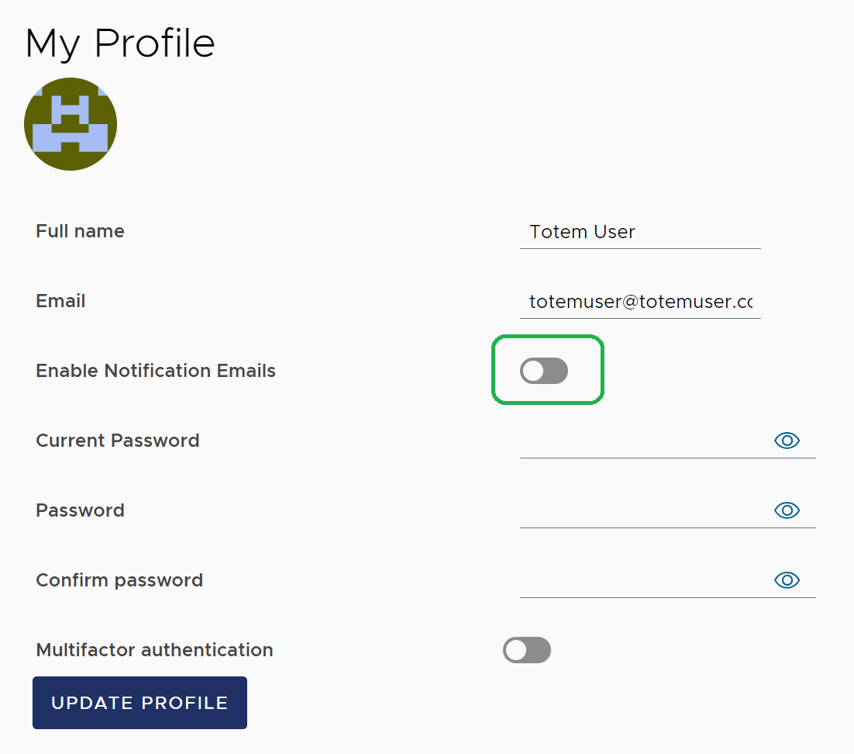
Task: Click the Full name label
Action: 80,231
